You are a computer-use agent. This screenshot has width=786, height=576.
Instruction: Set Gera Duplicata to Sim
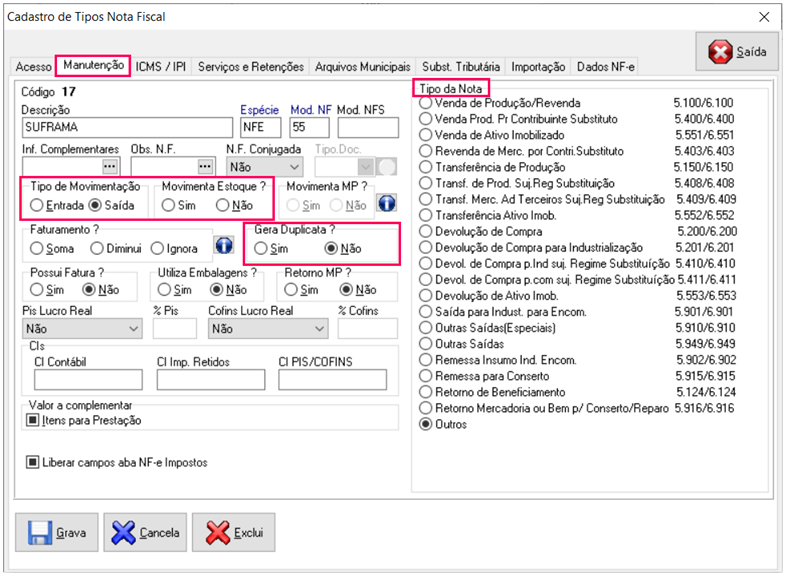[x=262, y=248]
